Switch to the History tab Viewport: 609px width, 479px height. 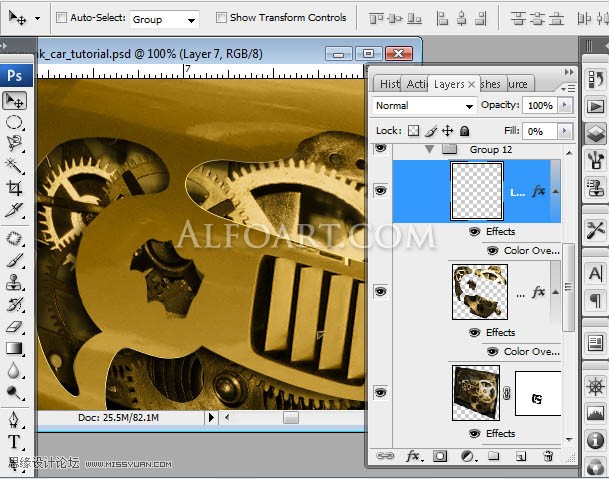coord(389,84)
